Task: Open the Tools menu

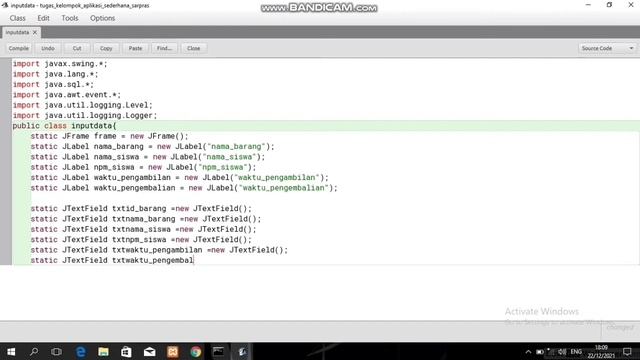Action: [70, 18]
